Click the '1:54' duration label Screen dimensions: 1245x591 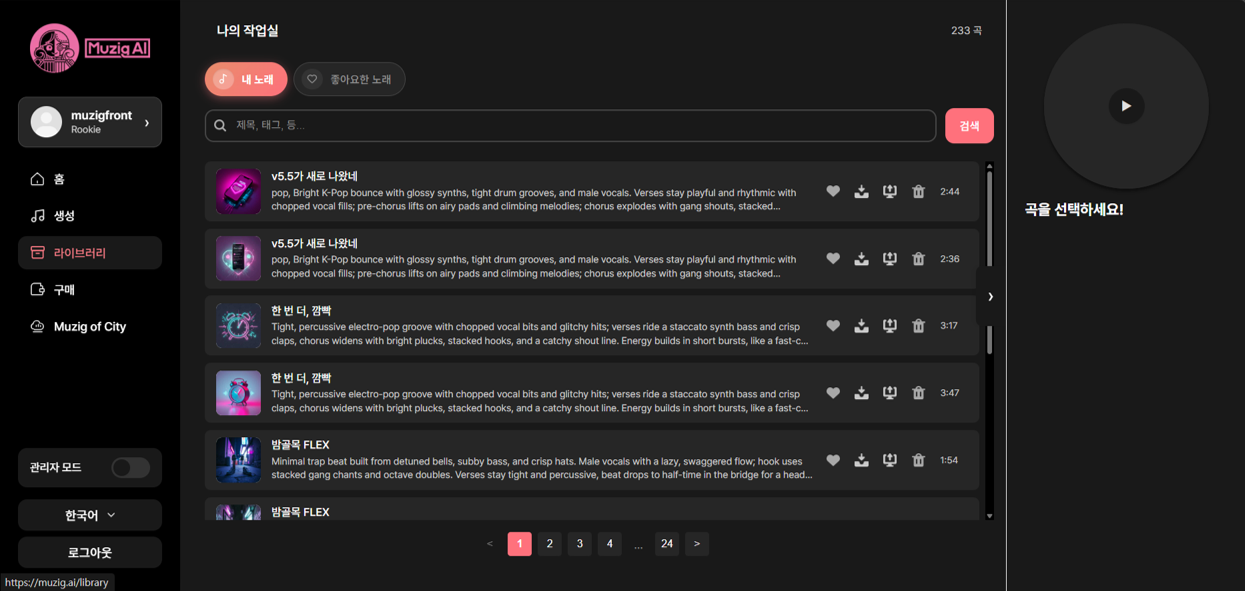point(949,460)
